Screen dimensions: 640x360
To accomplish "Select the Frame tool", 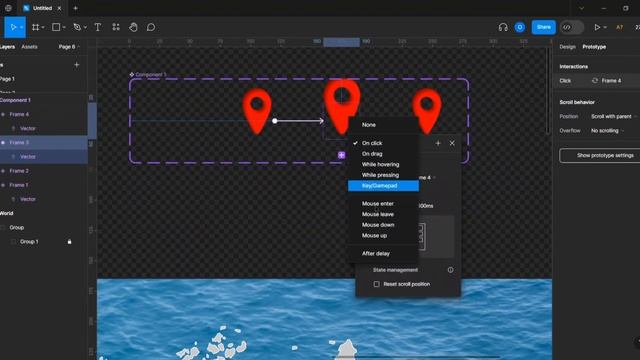I will tap(36, 27).
